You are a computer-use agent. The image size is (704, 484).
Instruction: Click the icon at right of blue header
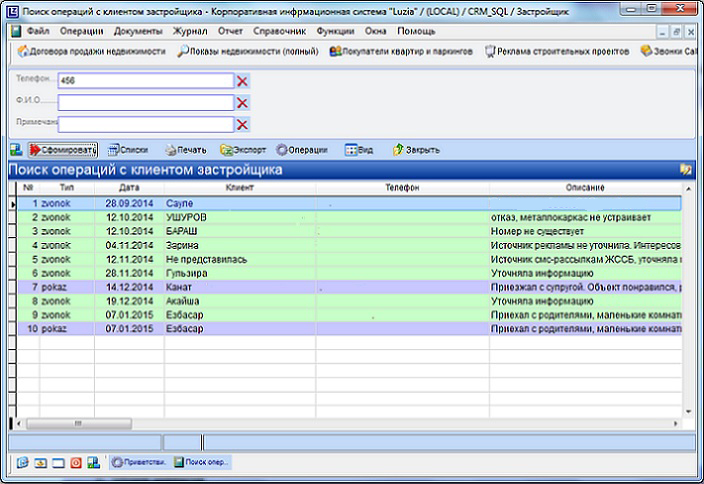point(686,170)
